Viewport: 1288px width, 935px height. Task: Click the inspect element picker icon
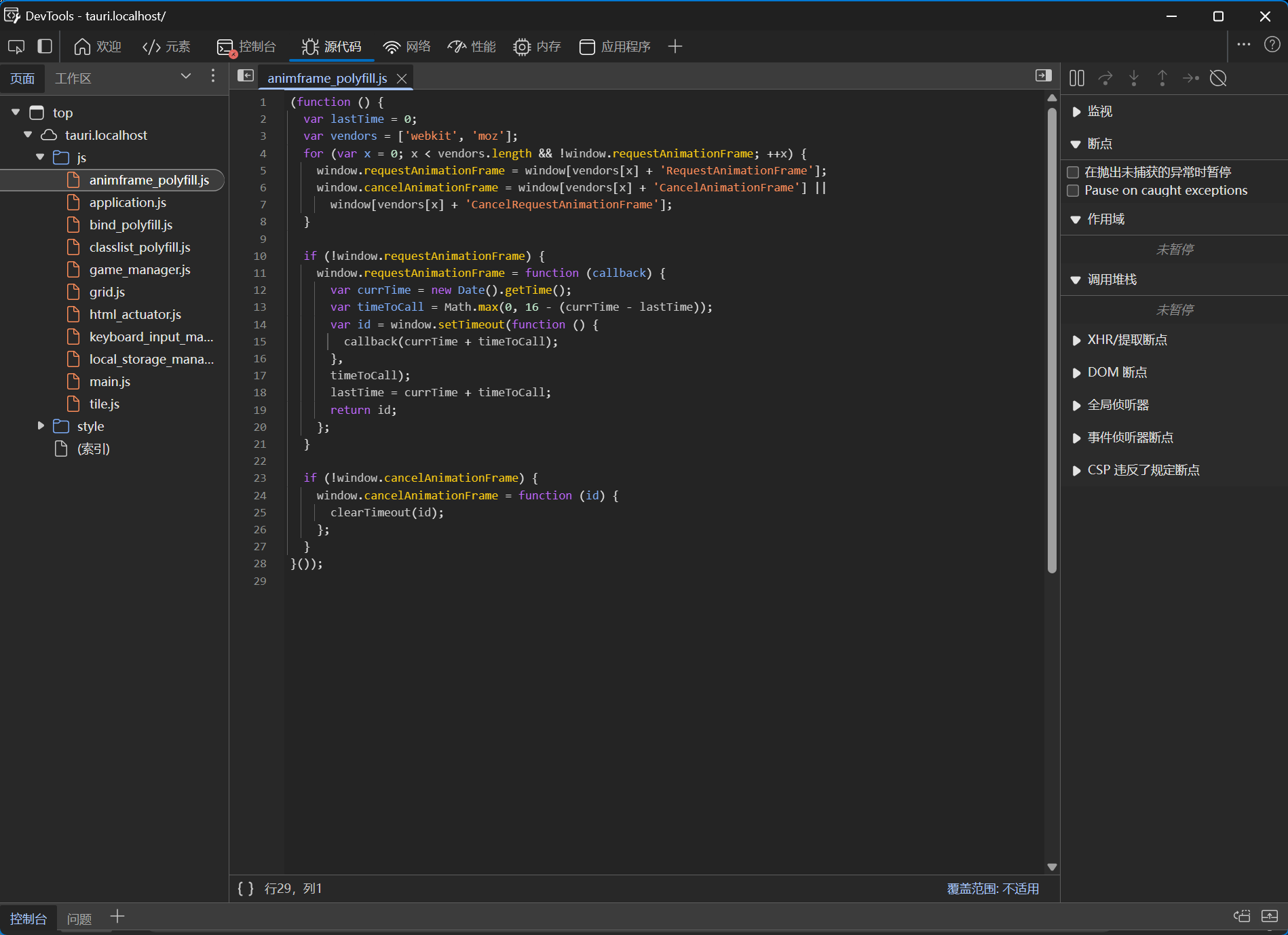16,46
